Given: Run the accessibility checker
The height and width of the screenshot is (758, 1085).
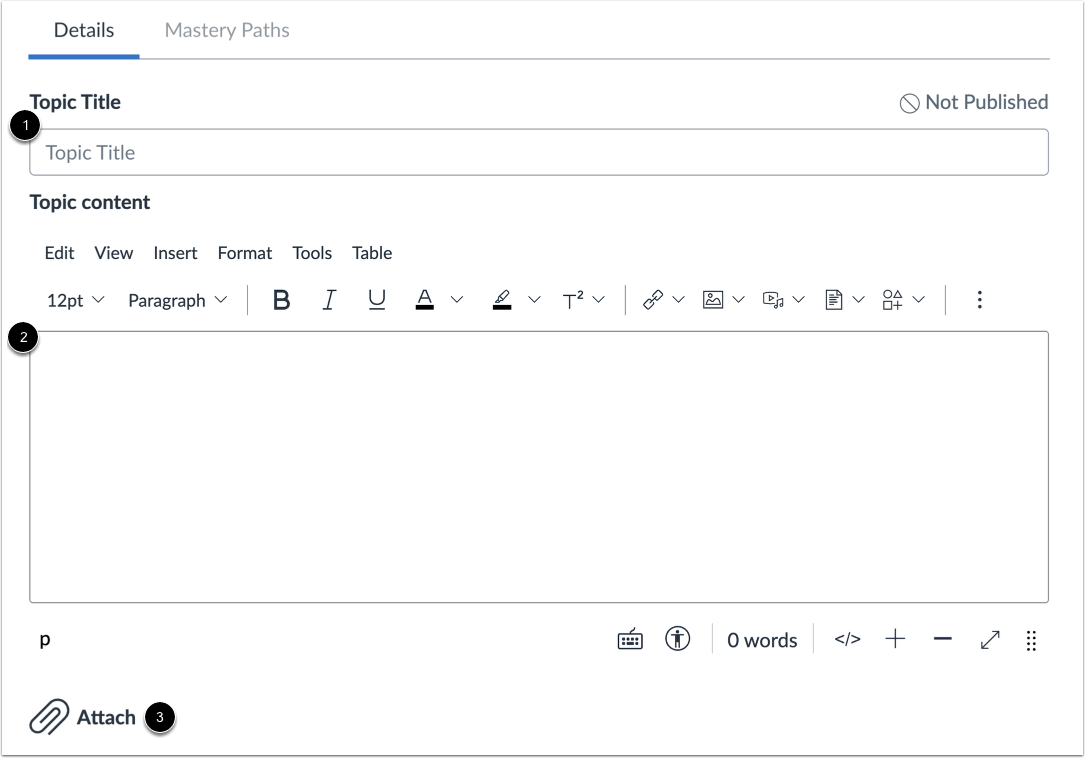Looking at the screenshot, I should 677,639.
